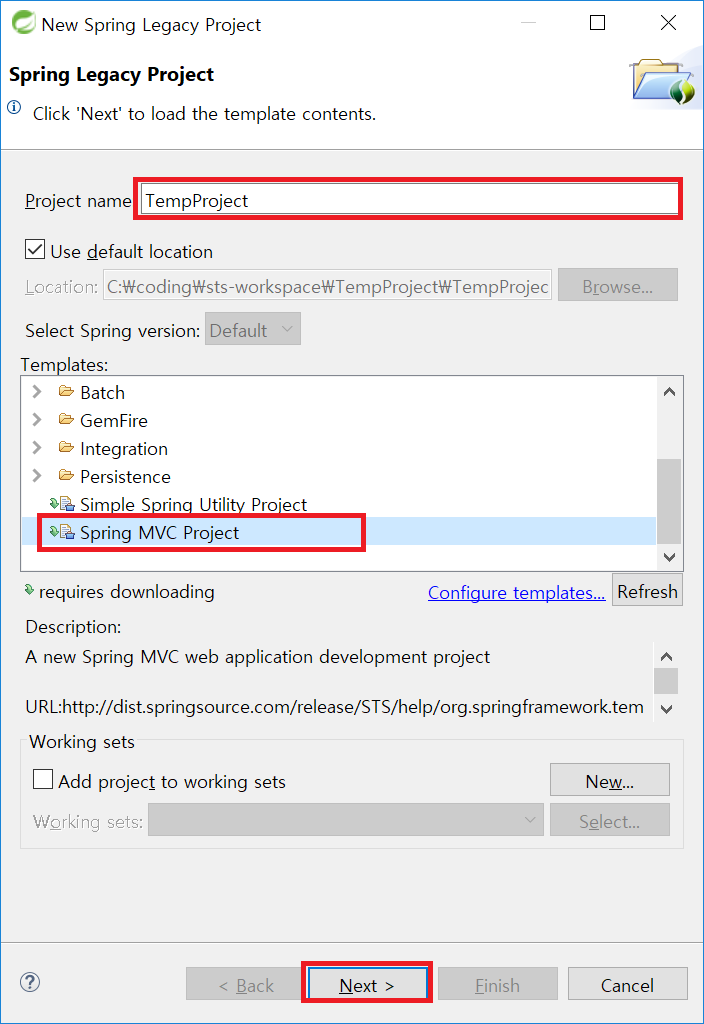This screenshot has height=1024, width=704.
Task: Expand the Batch templates folder
Action: pos(38,392)
